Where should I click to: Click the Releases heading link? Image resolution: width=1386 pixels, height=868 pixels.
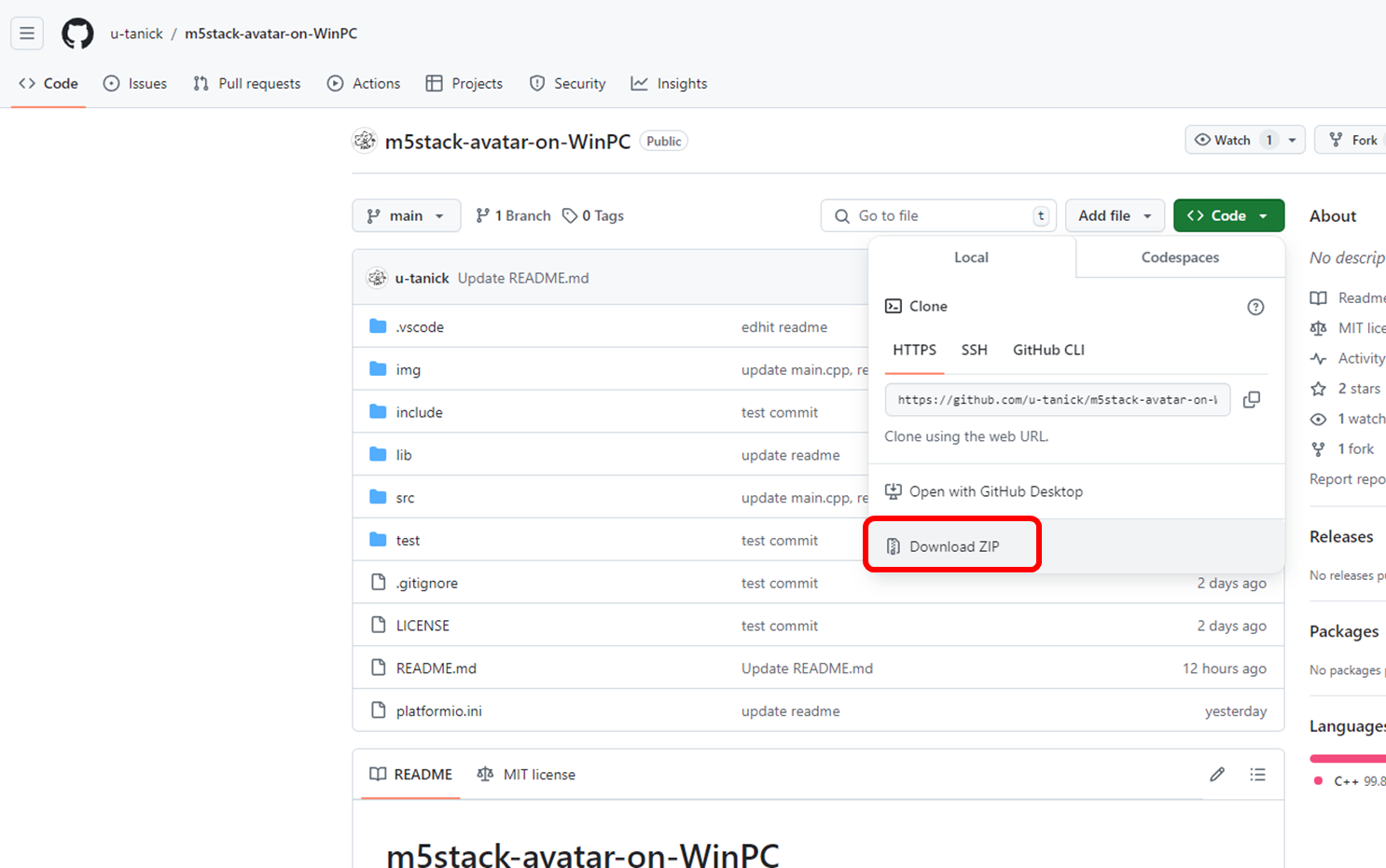[1341, 537]
